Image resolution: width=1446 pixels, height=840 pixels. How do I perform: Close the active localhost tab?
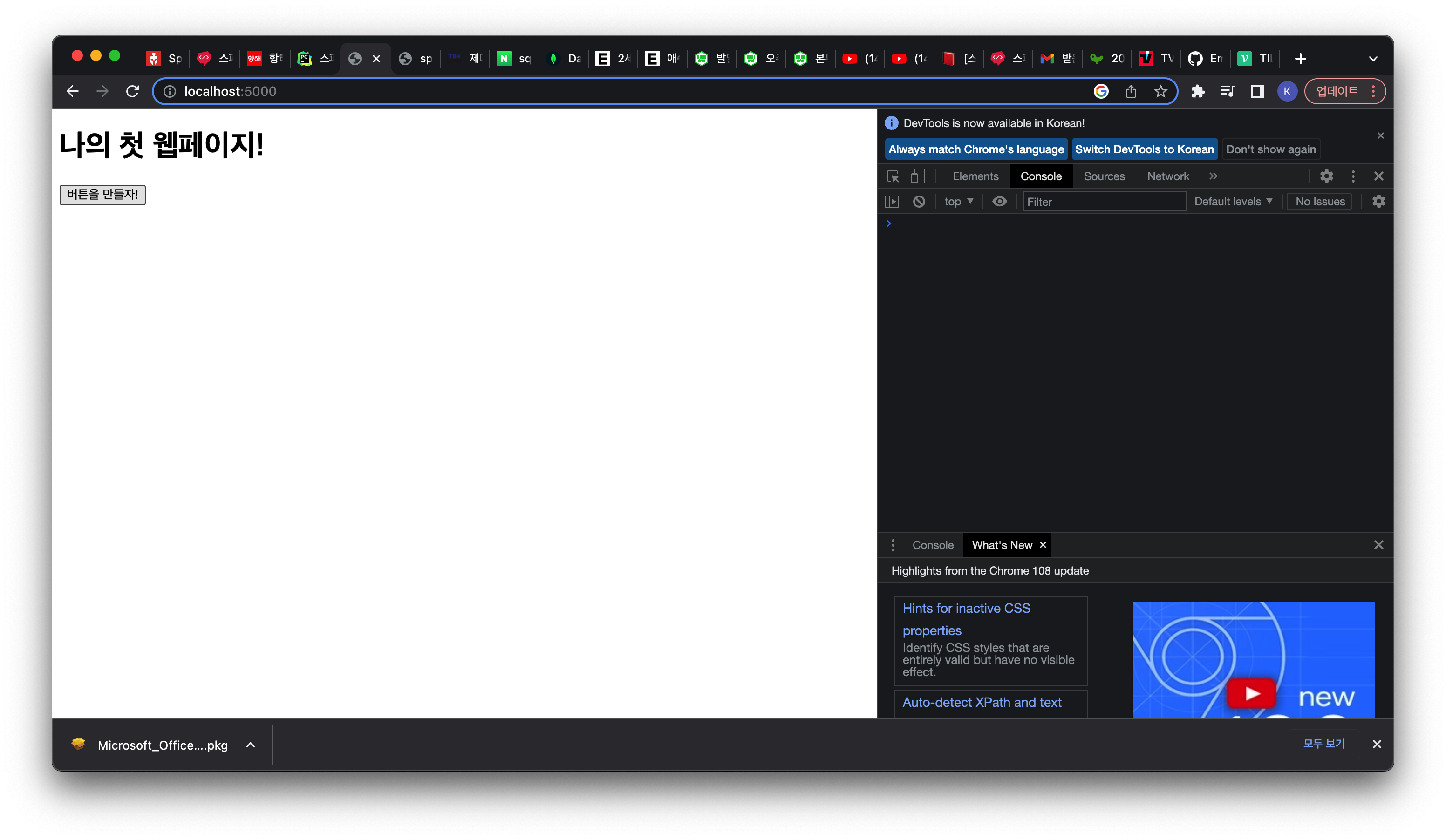[x=376, y=59]
